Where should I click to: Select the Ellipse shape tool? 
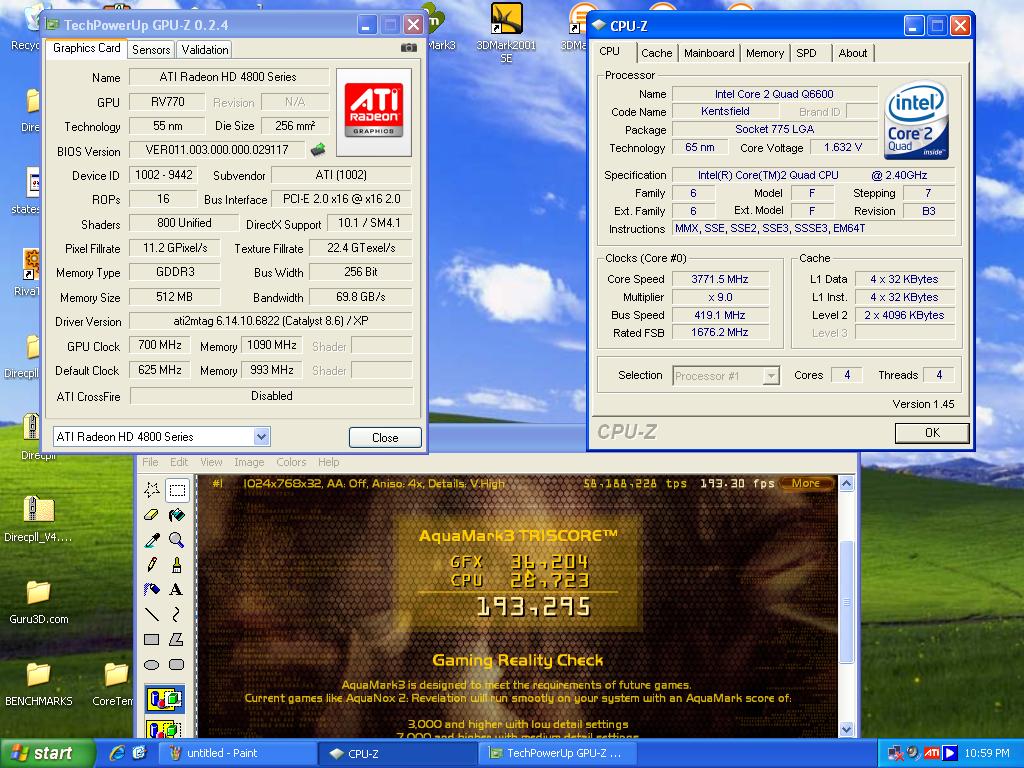click(x=152, y=665)
